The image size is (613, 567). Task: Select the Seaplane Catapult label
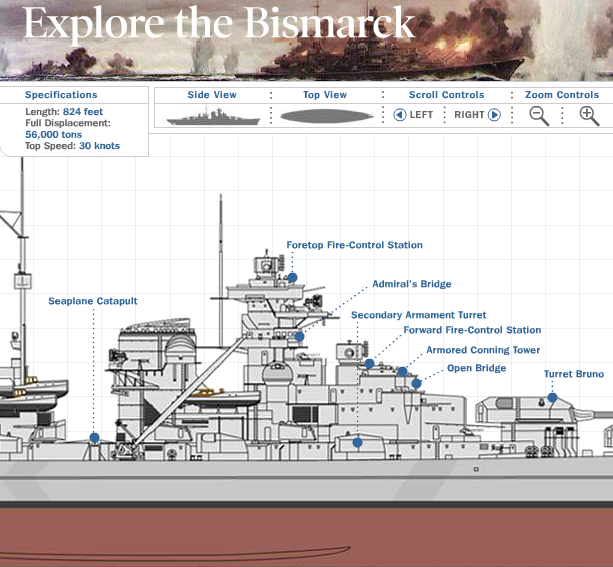(x=93, y=301)
